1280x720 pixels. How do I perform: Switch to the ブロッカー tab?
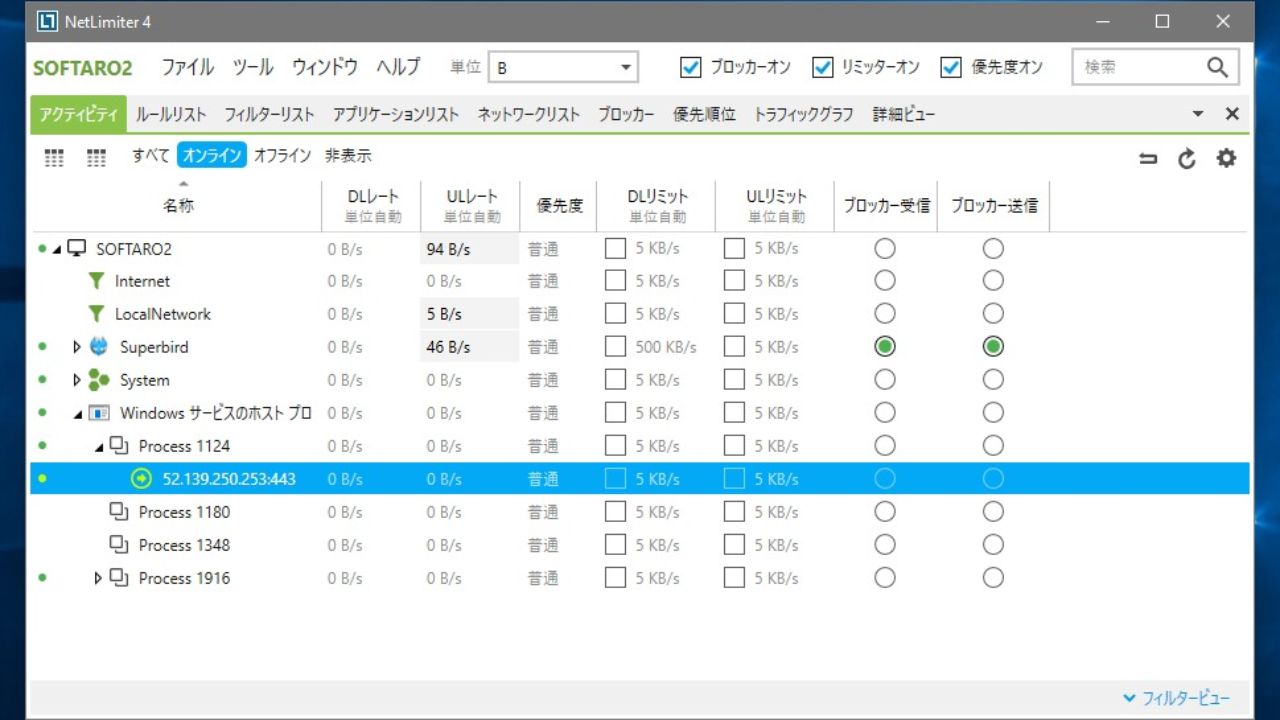(626, 114)
